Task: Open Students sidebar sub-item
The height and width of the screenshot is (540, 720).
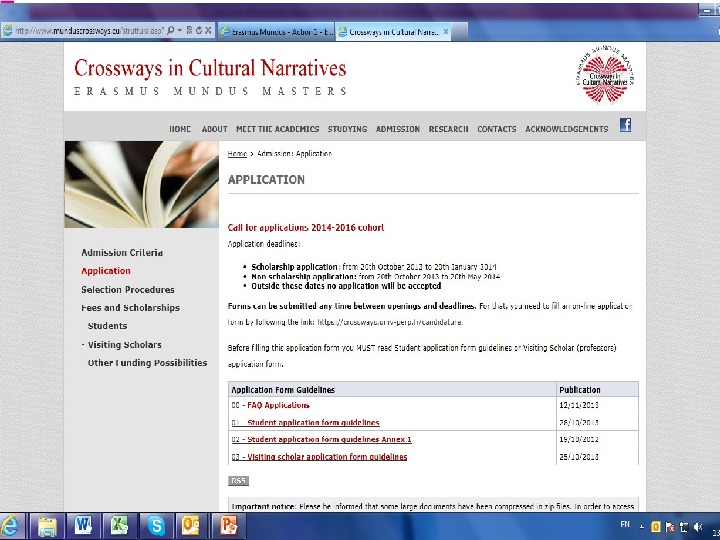Action: tap(107, 326)
